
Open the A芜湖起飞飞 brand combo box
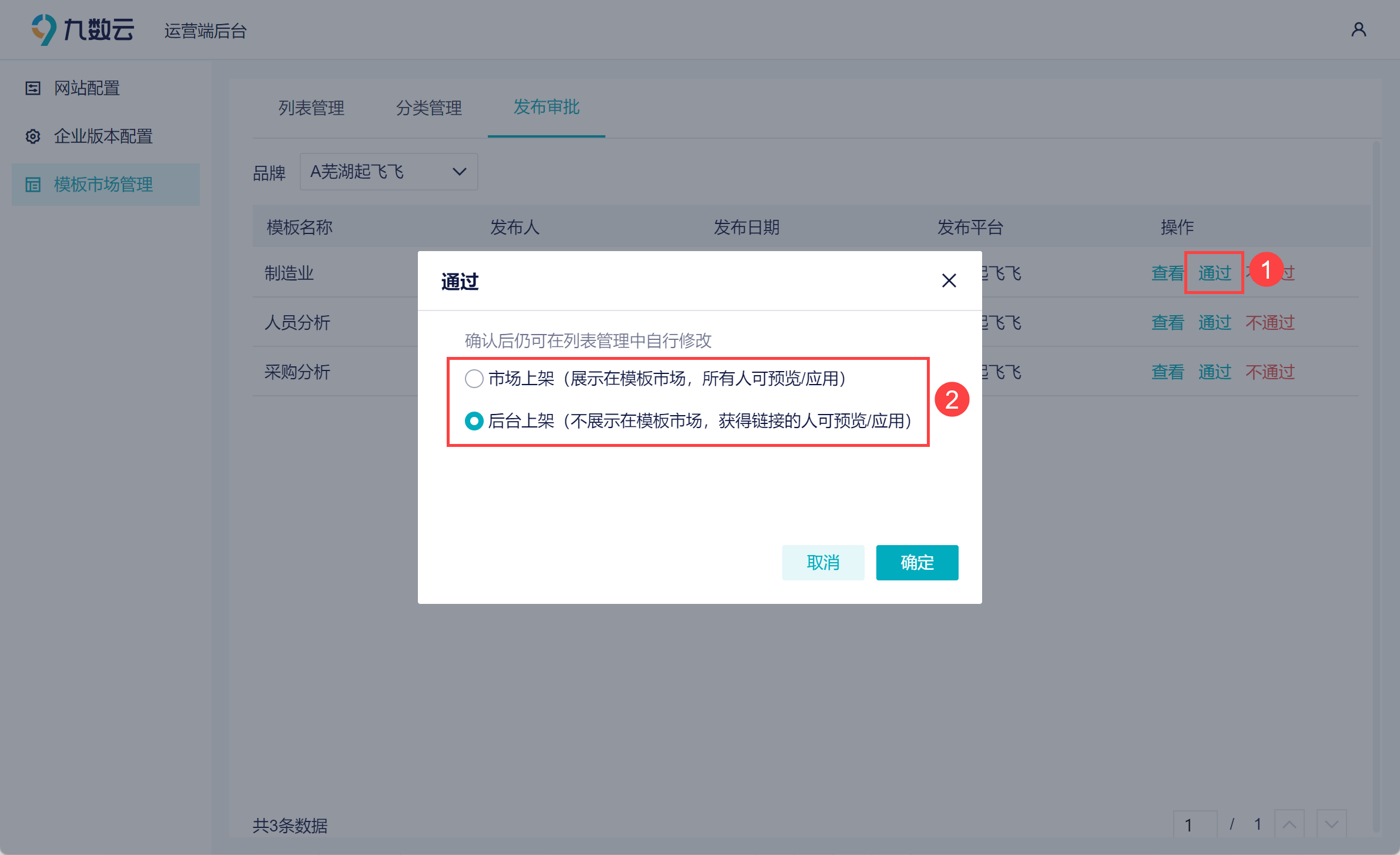[x=388, y=172]
